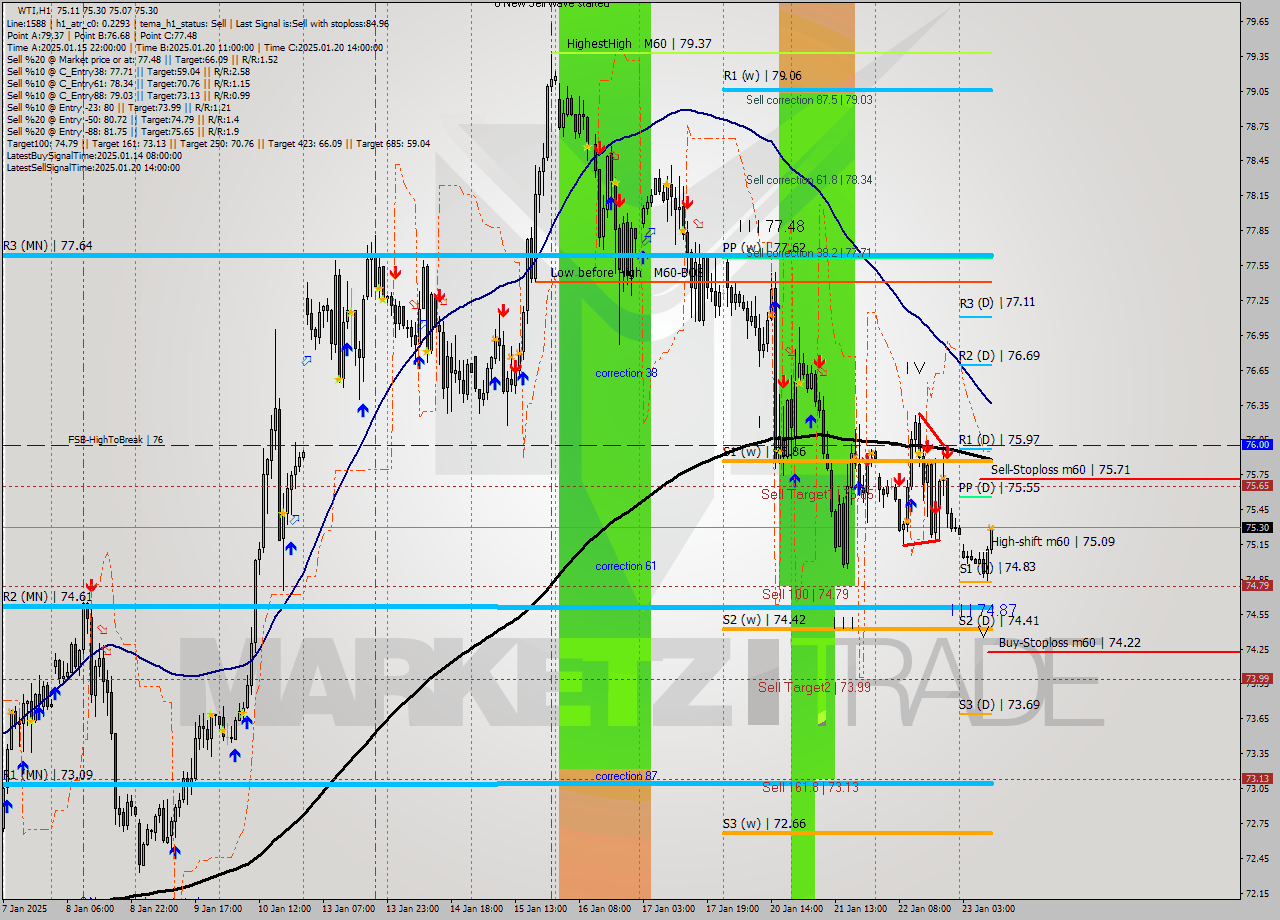Click the R3 (MN) | 77.64 monthly level label
Screen dimensions: 1280x920
(48, 245)
